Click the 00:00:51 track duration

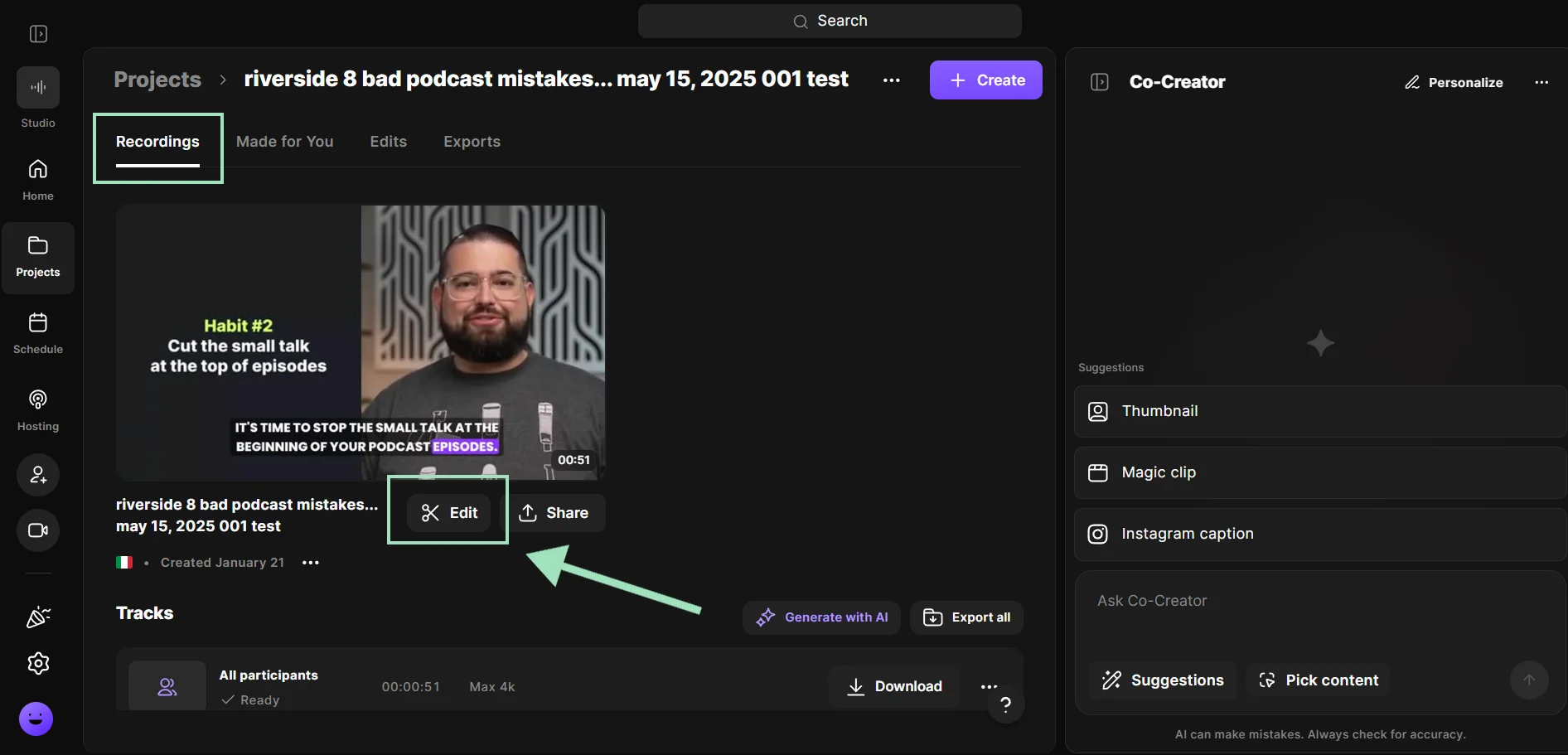click(x=410, y=687)
